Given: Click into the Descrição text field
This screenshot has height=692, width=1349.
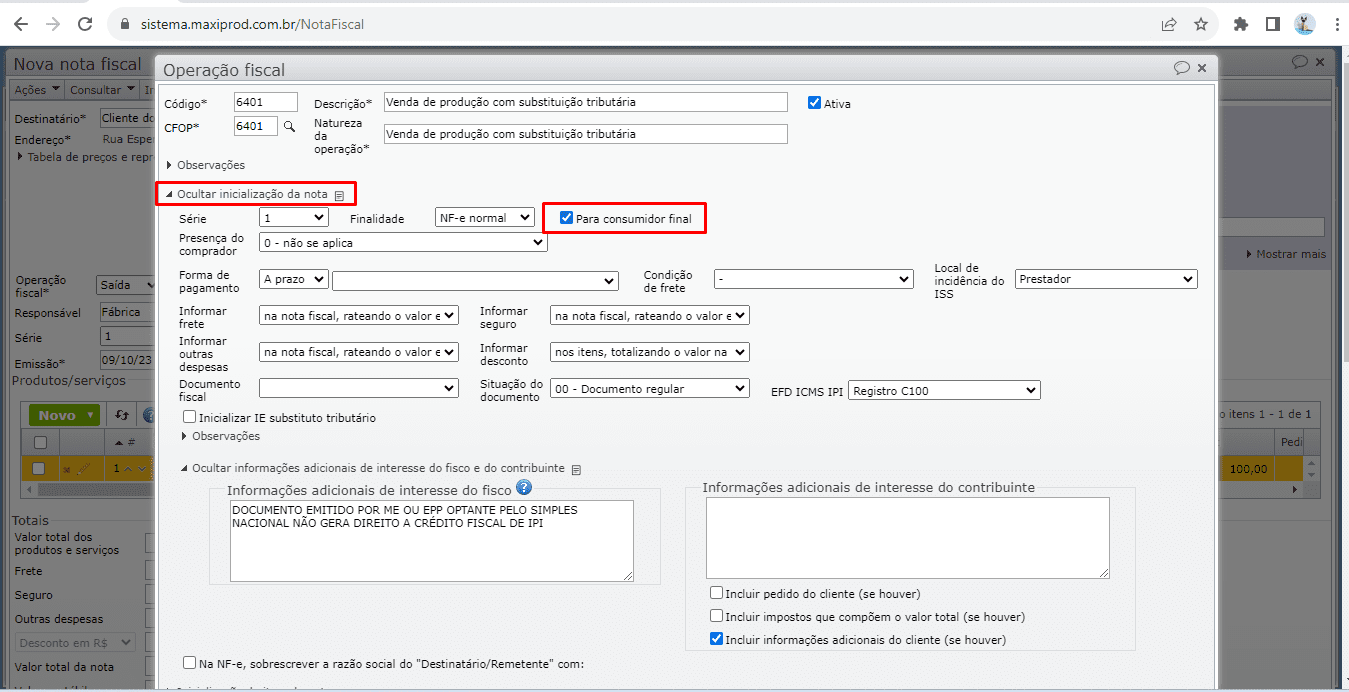Looking at the screenshot, I should click(x=585, y=102).
